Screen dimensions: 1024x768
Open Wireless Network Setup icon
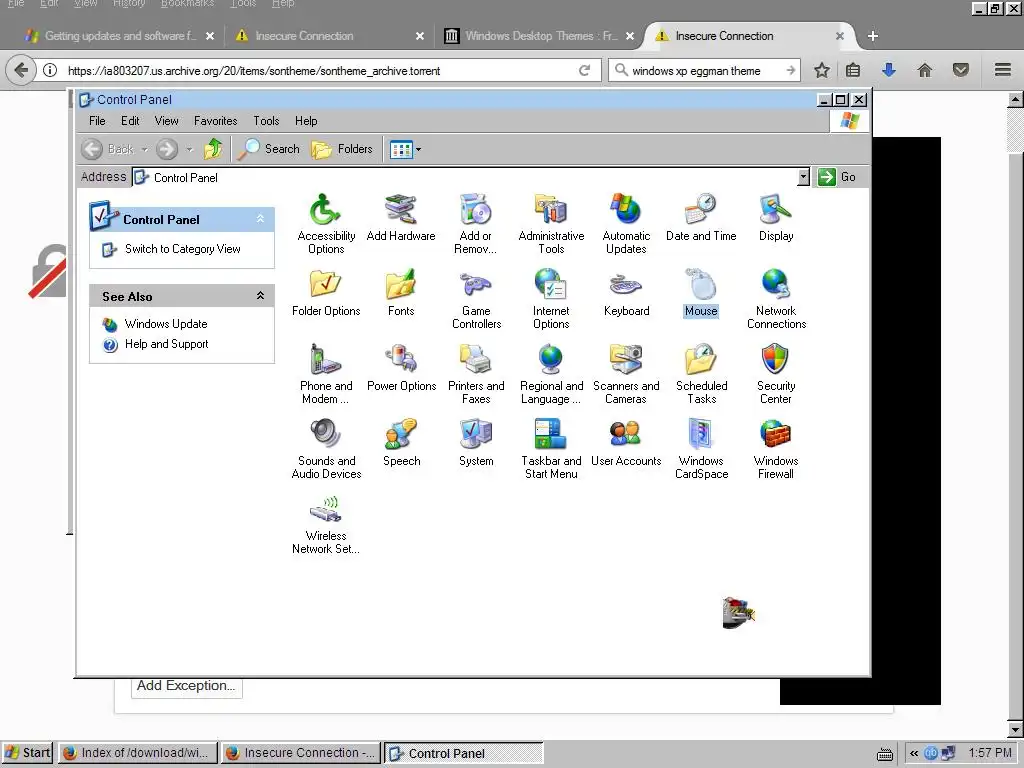click(326, 524)
